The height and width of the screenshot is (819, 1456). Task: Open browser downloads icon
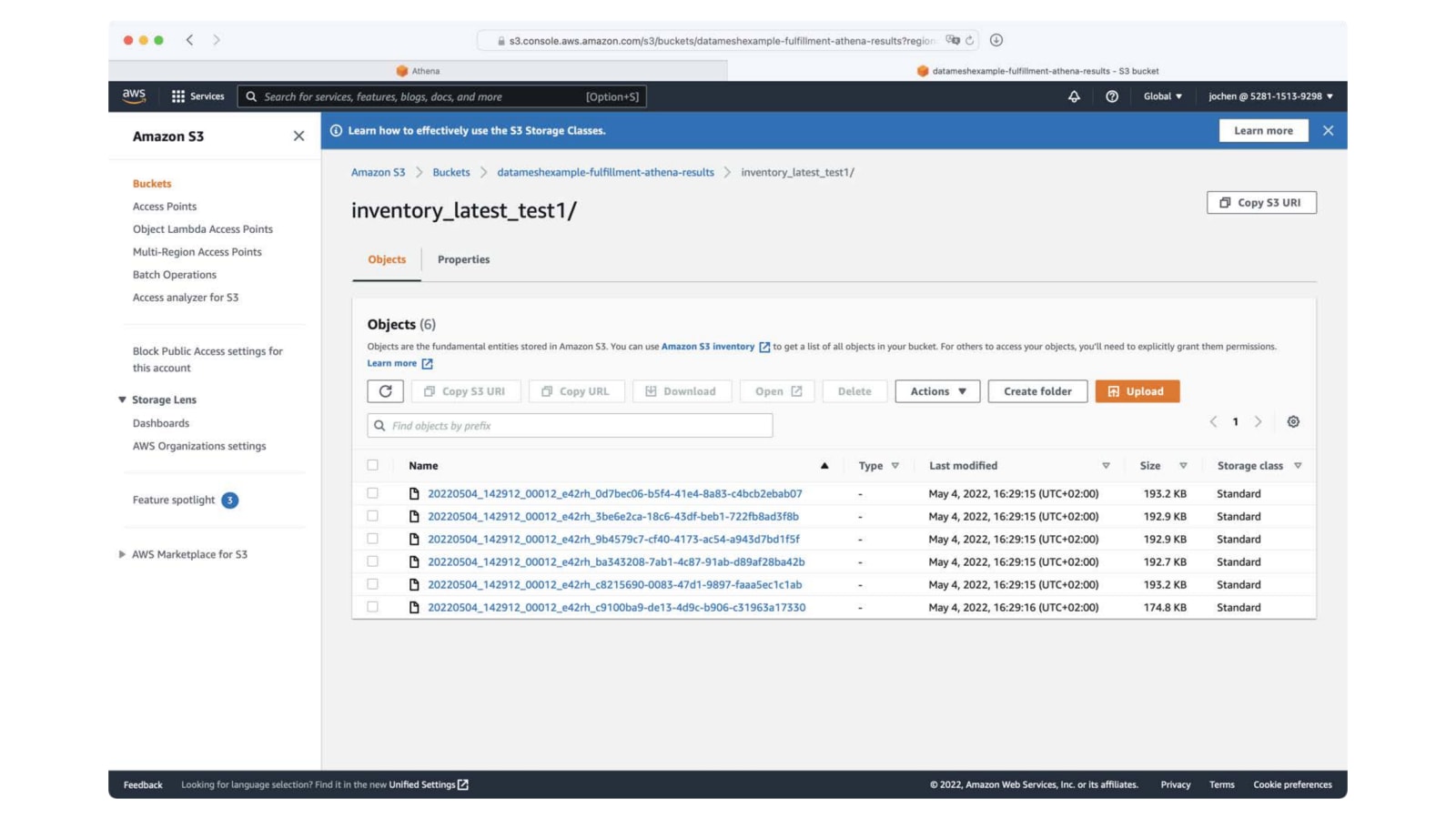(996, 40)
